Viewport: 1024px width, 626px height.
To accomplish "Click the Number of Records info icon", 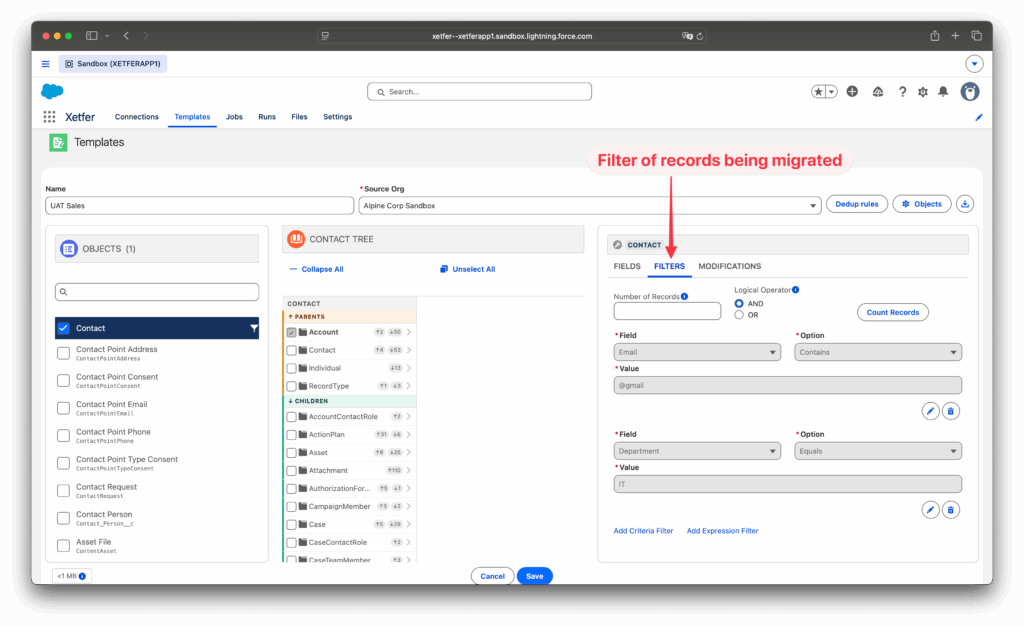I will pos(684,296).
